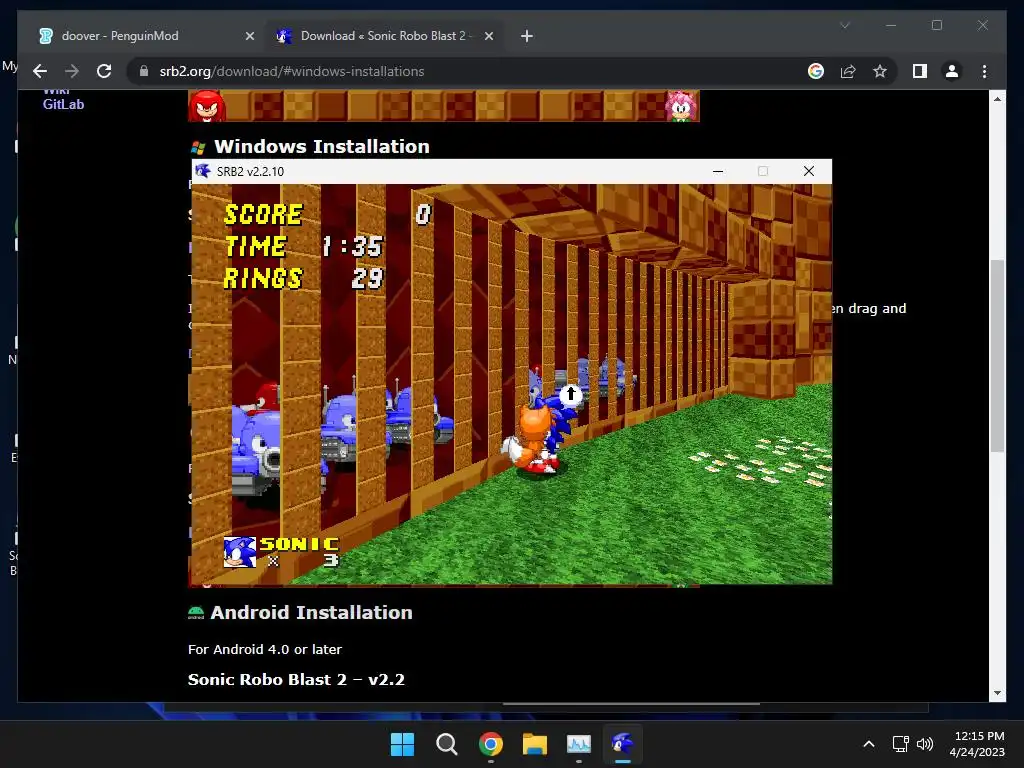Image resolution: width=1024 pixels, height=768 pixels.
Task: Click the Chrome icon in the taskbar
Action: click(x=490, y=744)
